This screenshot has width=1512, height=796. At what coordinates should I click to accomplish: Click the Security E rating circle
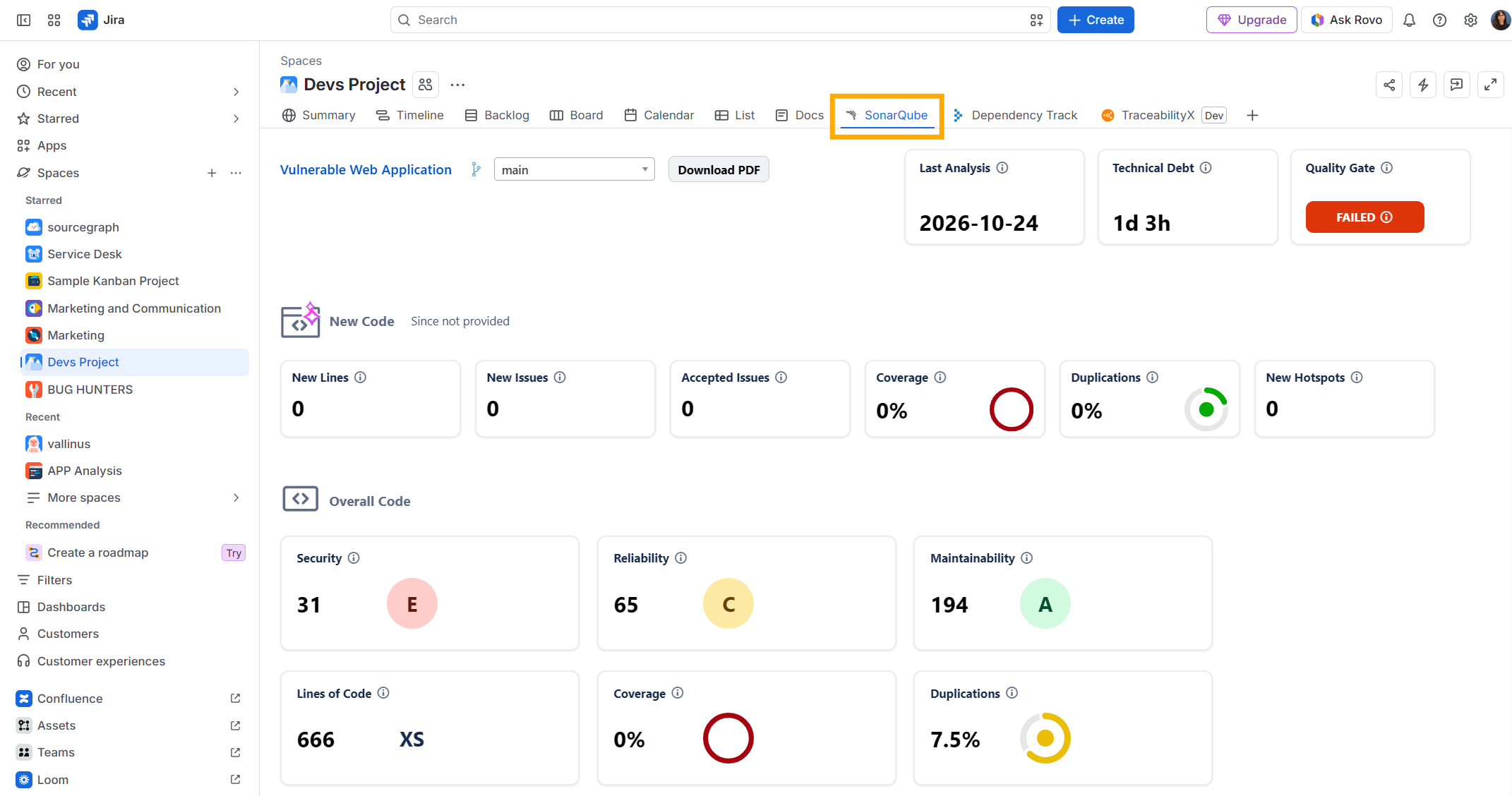(412, 604)
